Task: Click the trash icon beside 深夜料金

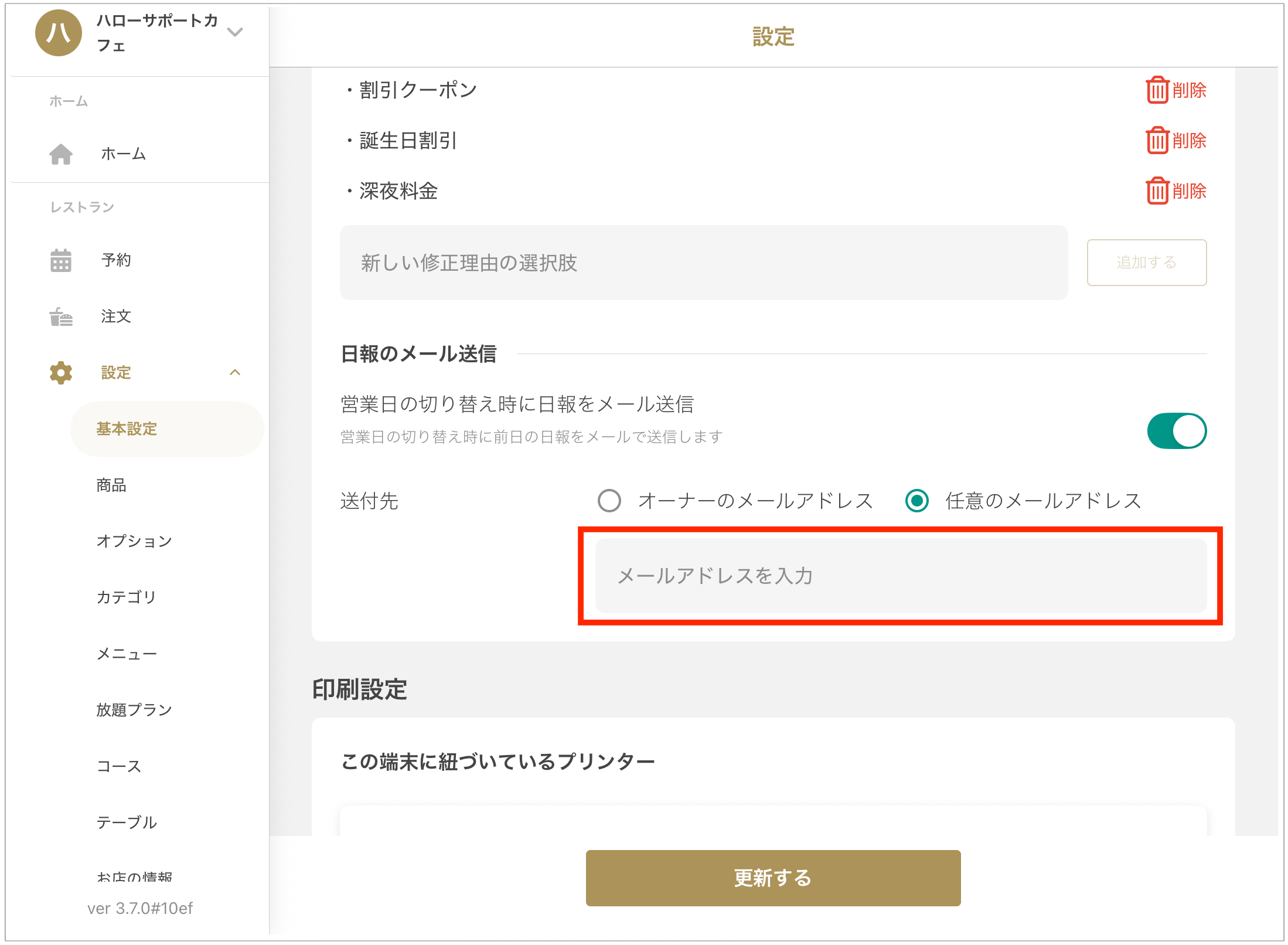Action: [x=1157, y=191]
